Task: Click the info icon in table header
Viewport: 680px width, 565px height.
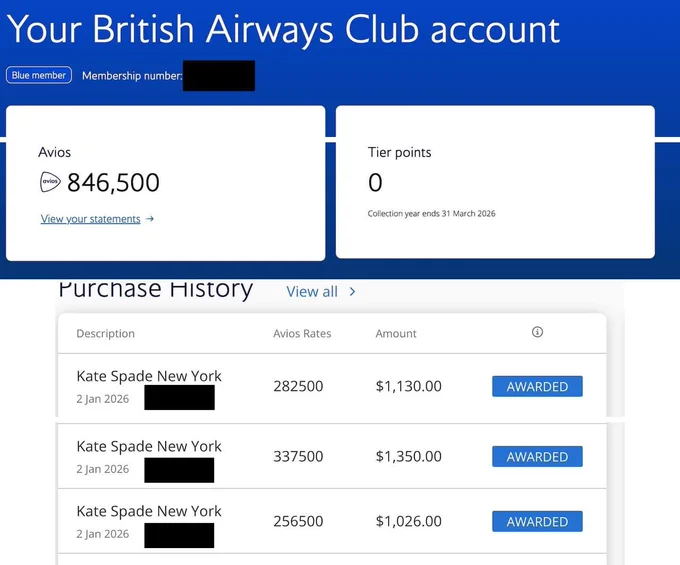Action: click(x=537, y=332)
